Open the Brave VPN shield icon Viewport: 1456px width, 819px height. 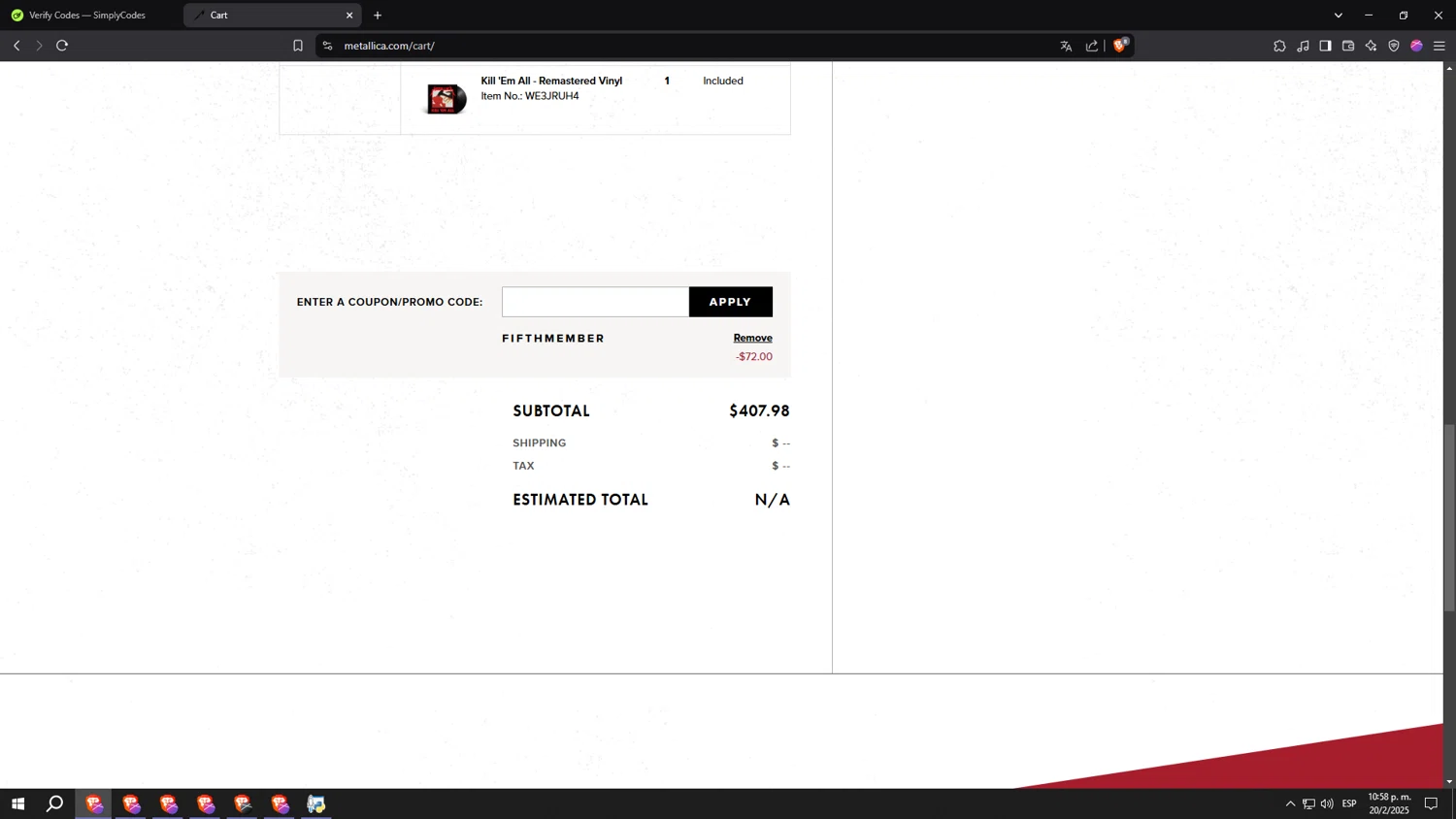pyautogui.click(x=1394, y=46)
